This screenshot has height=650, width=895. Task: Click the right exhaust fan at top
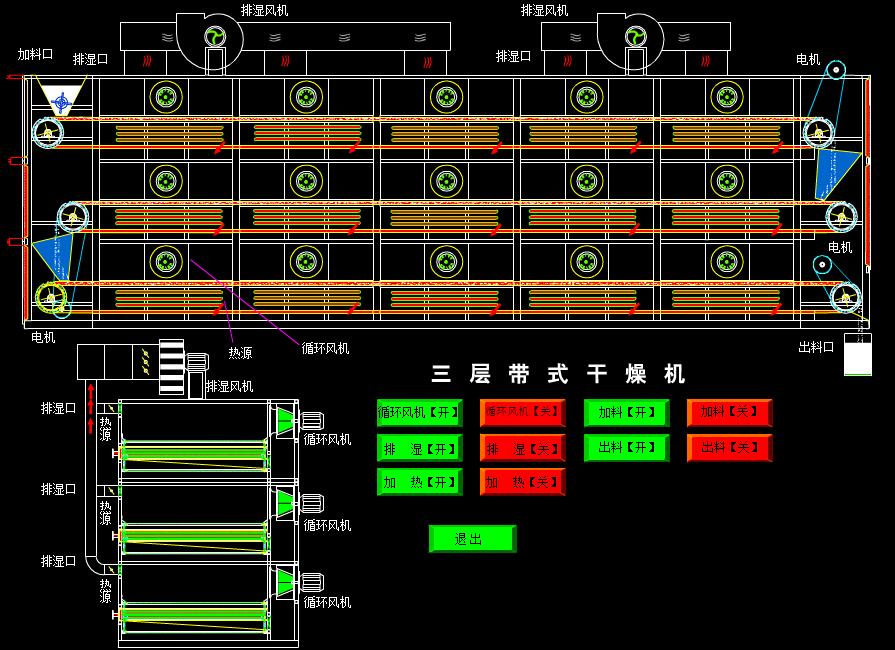(634, 37)
